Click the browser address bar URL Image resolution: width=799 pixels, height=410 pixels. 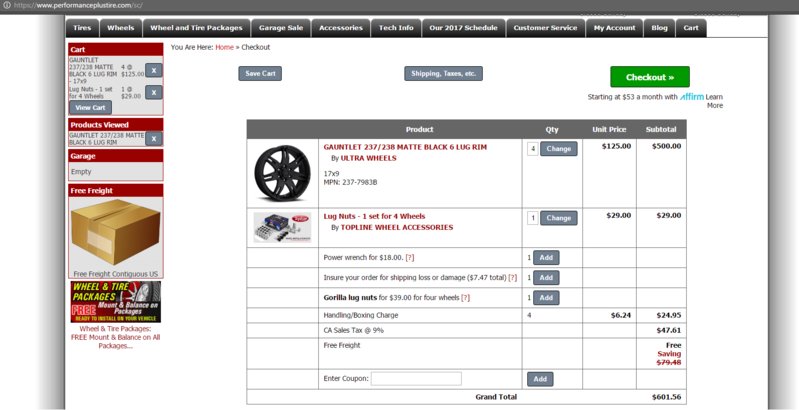77,6
